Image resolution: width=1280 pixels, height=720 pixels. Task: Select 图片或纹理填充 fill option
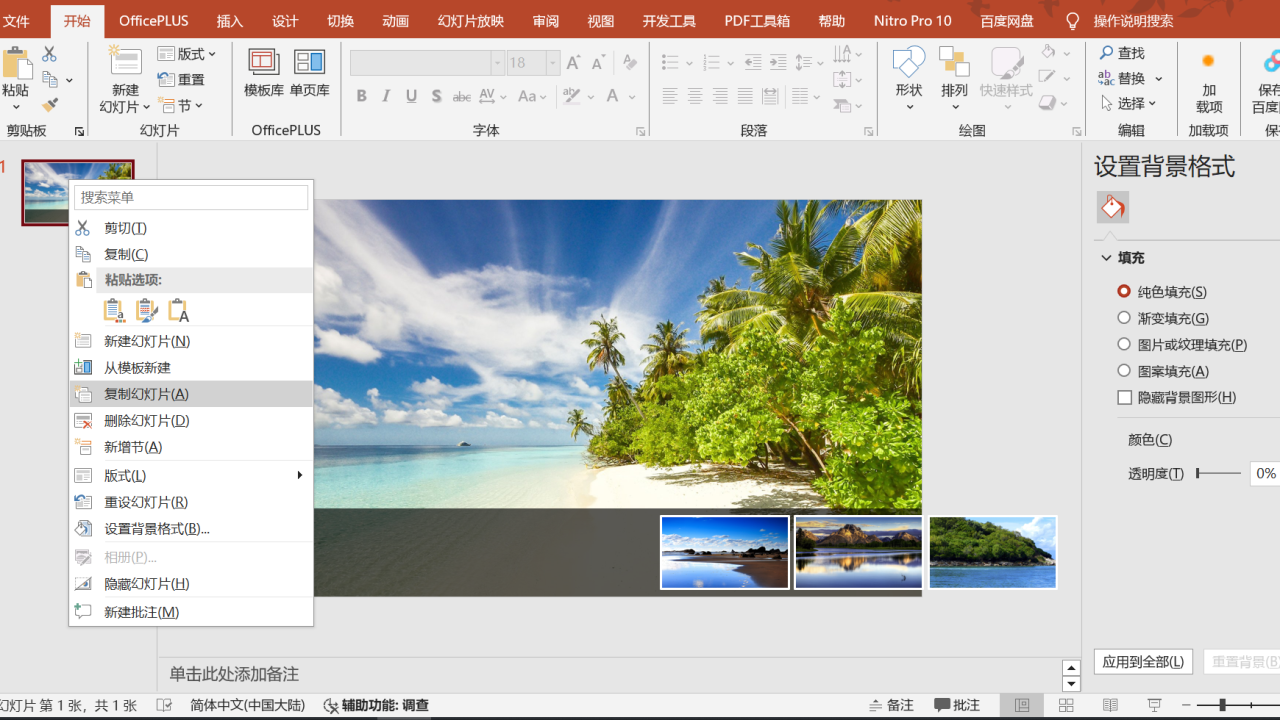click(x=1124, y=344)
